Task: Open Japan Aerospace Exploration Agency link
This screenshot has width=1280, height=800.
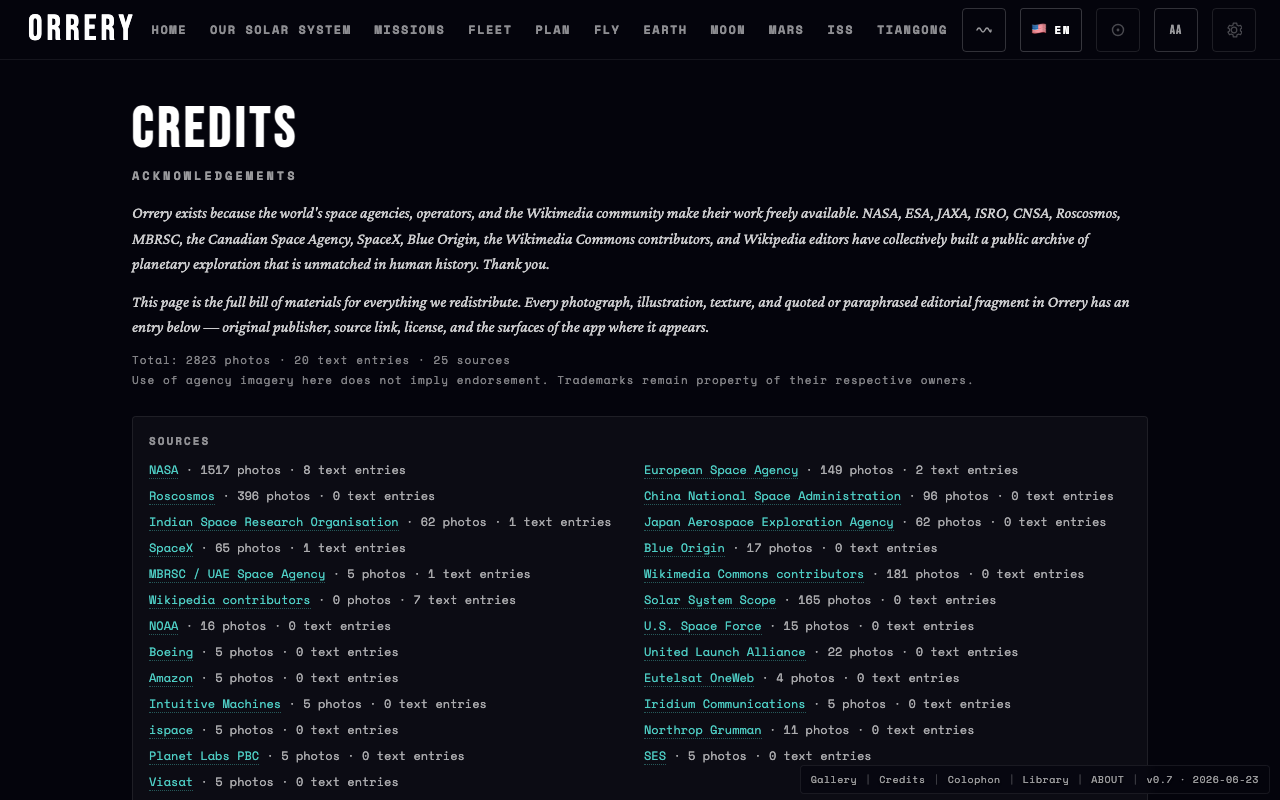Action: tap(769, 522)
